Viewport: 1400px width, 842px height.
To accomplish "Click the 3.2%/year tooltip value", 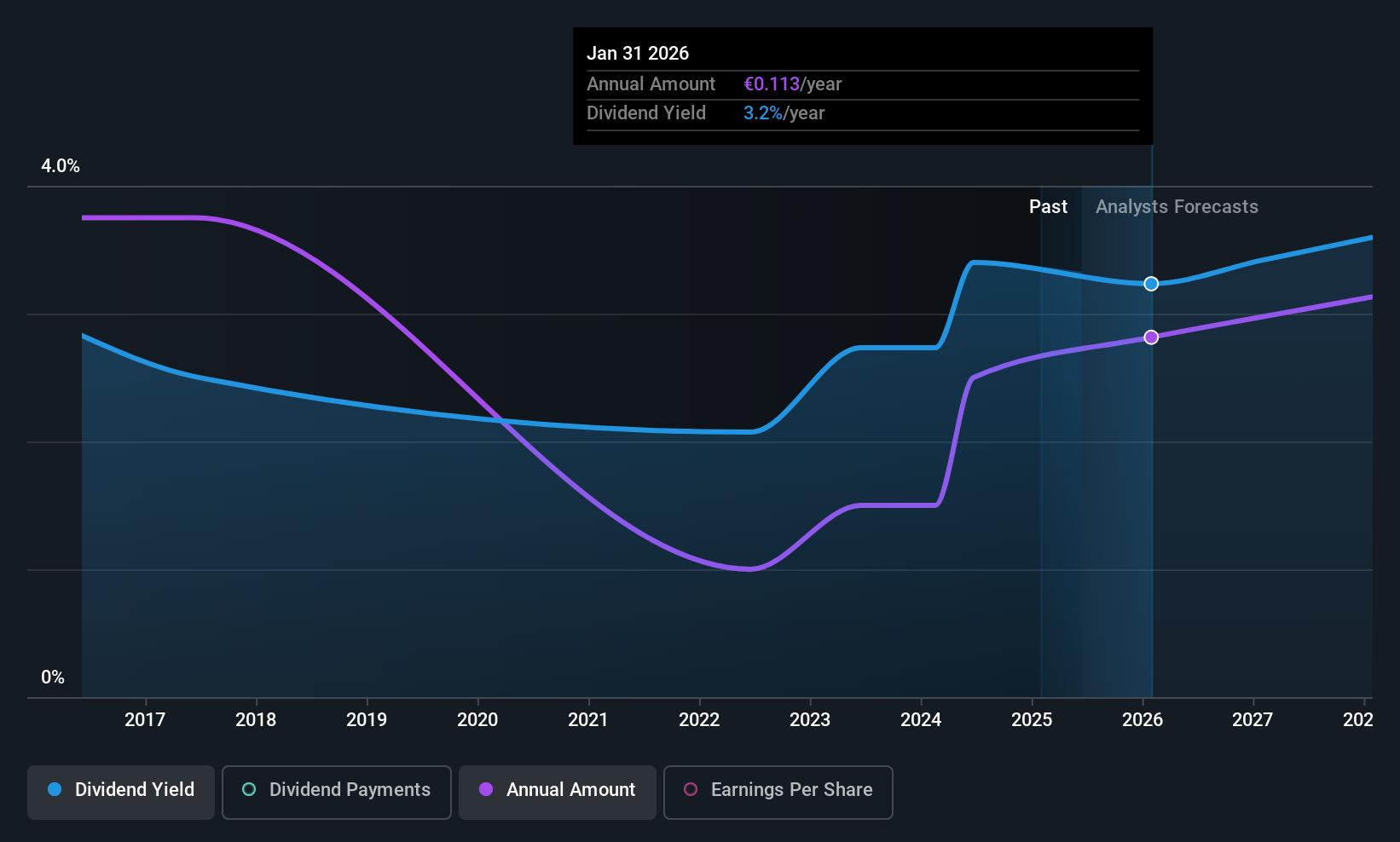I will (784, 113).
